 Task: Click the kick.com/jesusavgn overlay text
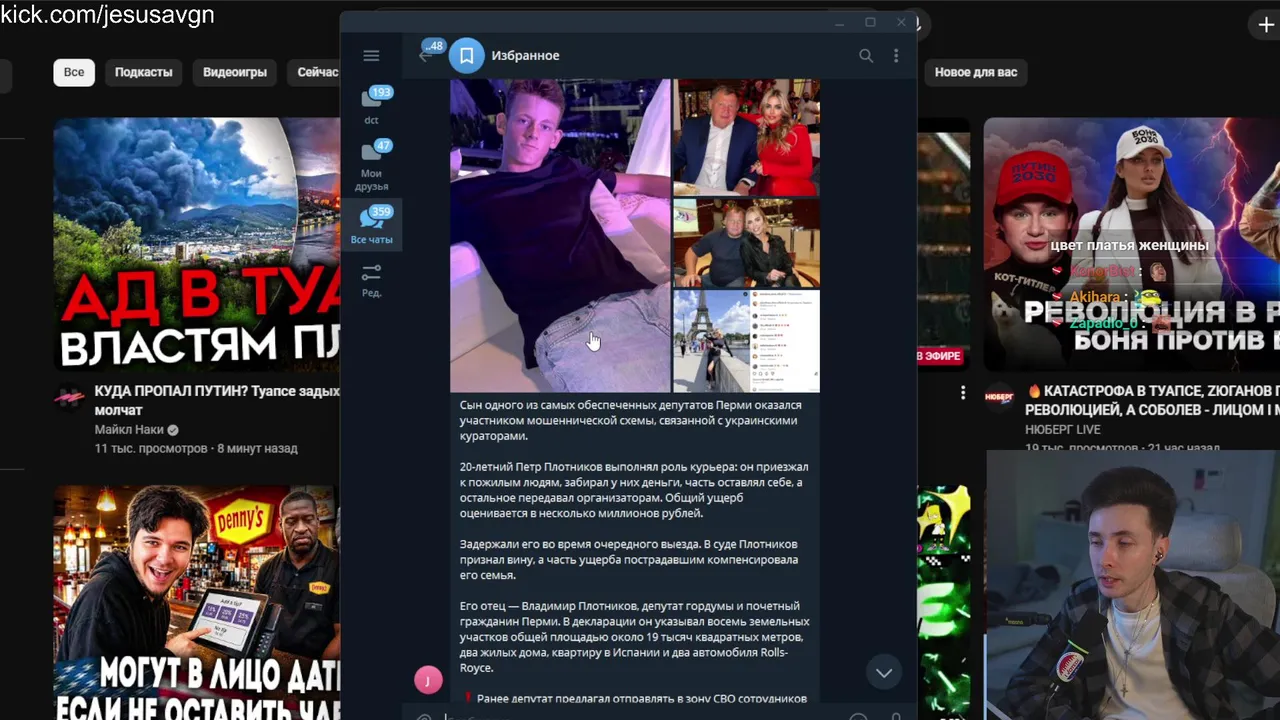pyautogui.click(x=108, y=14)
